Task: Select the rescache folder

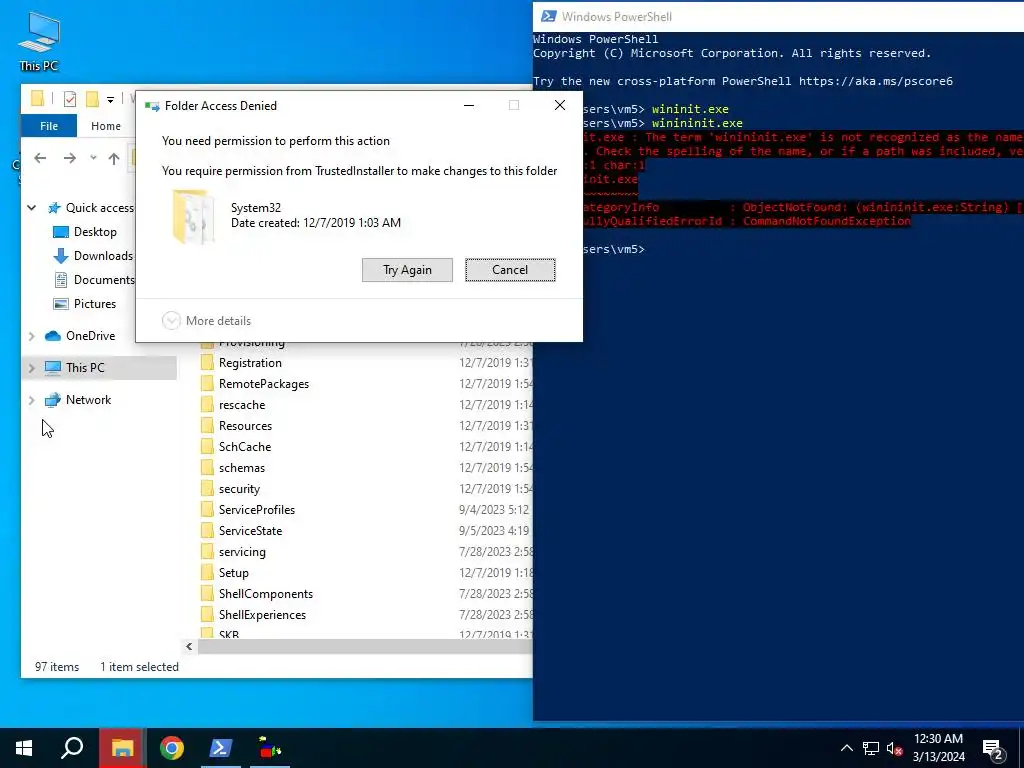Action: click(x=242, y=405)
